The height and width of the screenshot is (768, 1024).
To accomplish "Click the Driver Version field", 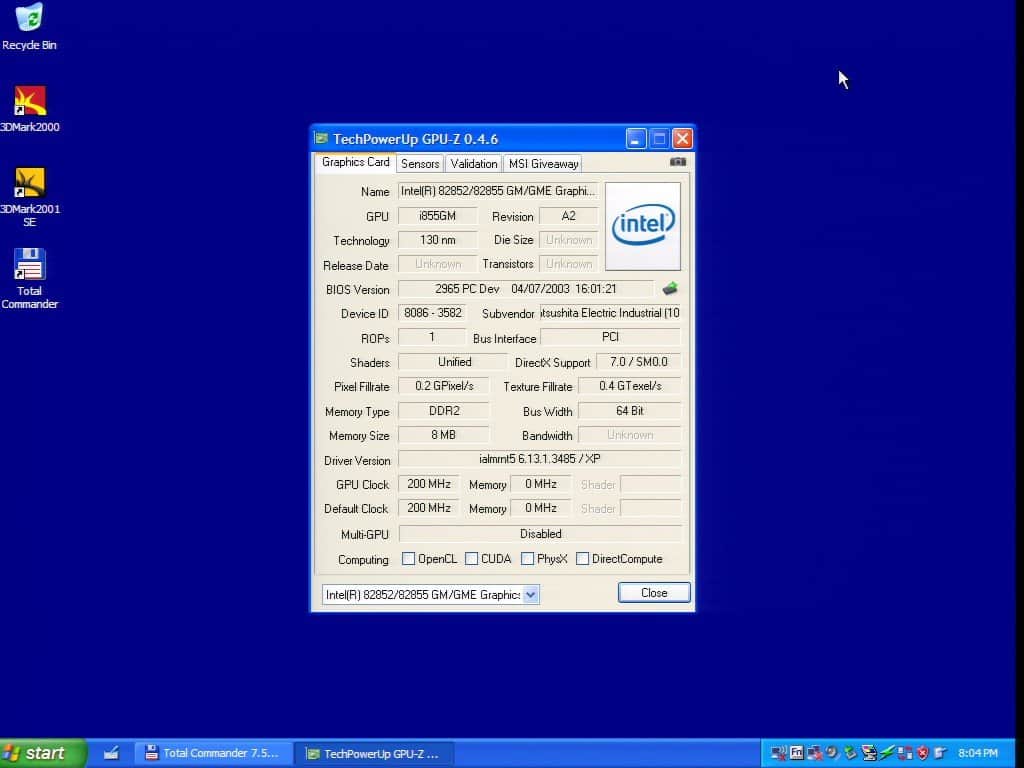I will click(x=539, y=458).
